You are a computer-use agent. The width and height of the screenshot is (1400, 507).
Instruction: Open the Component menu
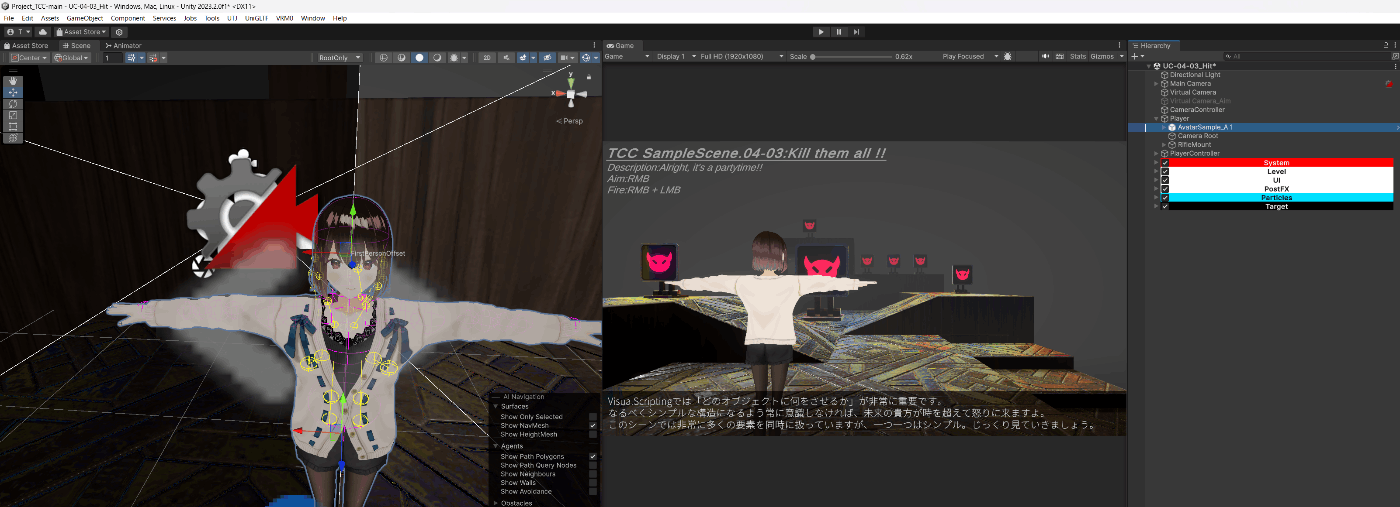coord(128,18)
